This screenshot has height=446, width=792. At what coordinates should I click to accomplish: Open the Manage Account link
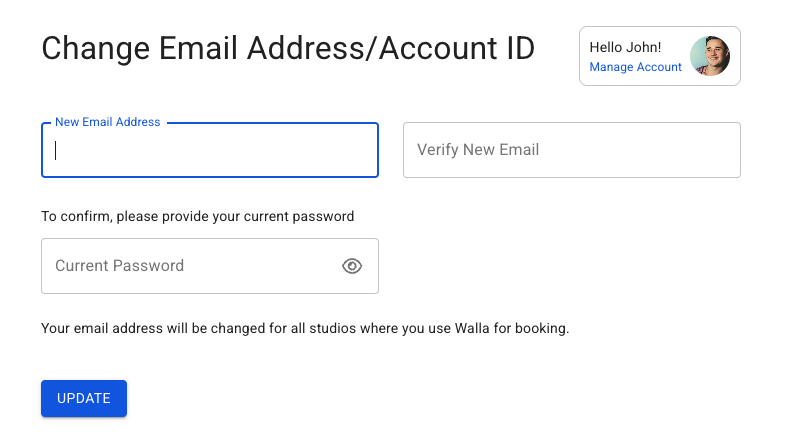click(635, 67)
